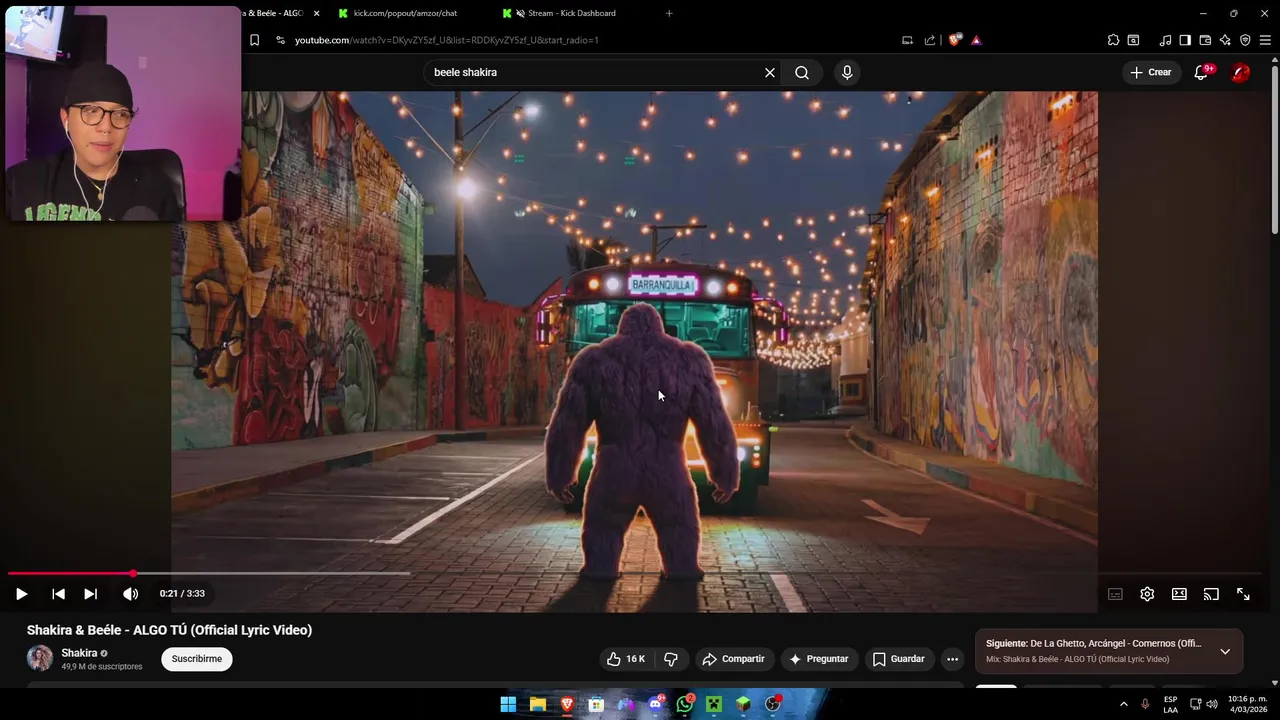The height and width of the screenshot is (720, 1280).
Task: Save video with Guardar button
Action: (x=899, y=659)
